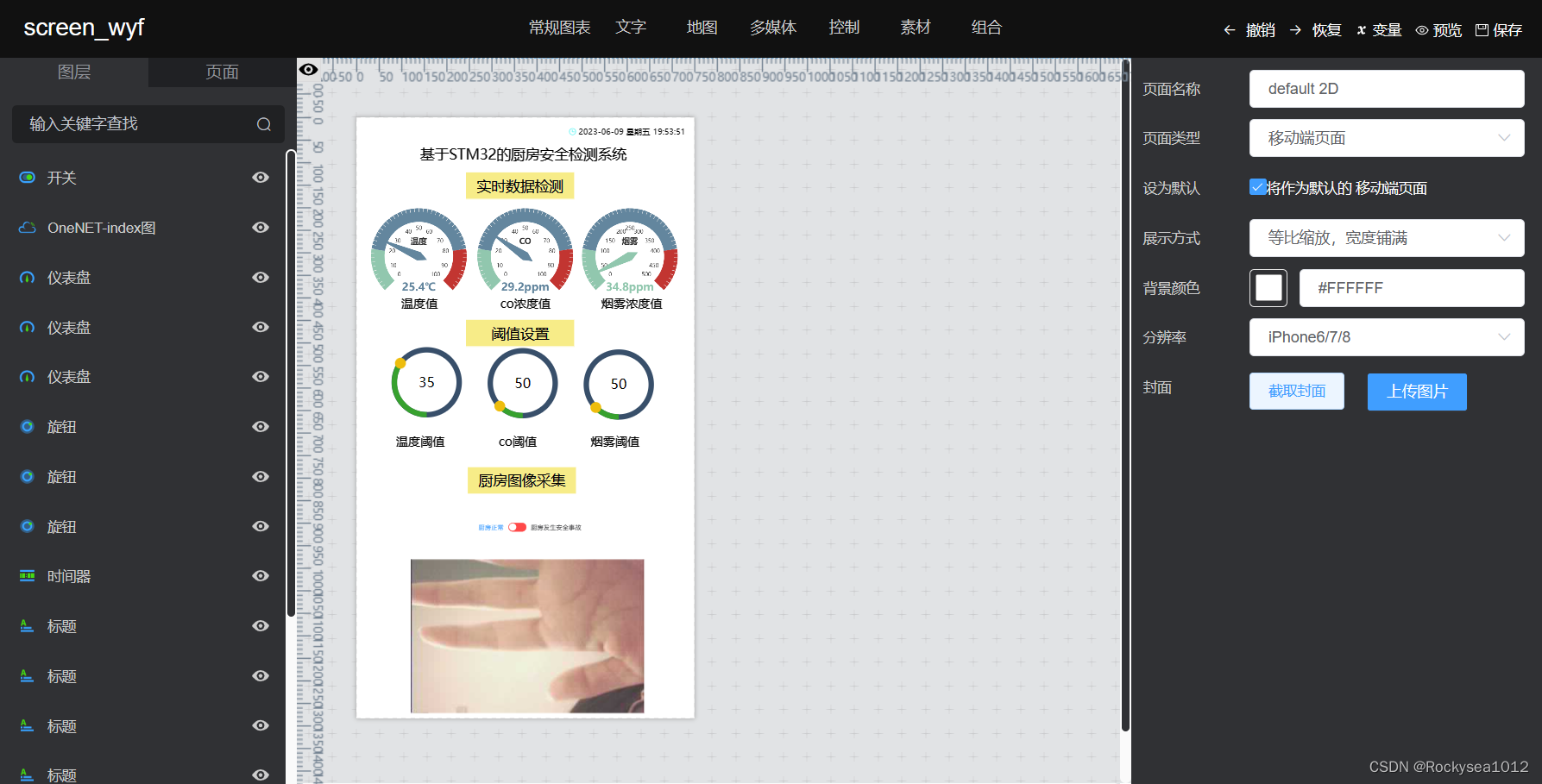This screenshot has height=784, width=1542.
Task: Switch to the 页面 tab
Action: (221, 72)
